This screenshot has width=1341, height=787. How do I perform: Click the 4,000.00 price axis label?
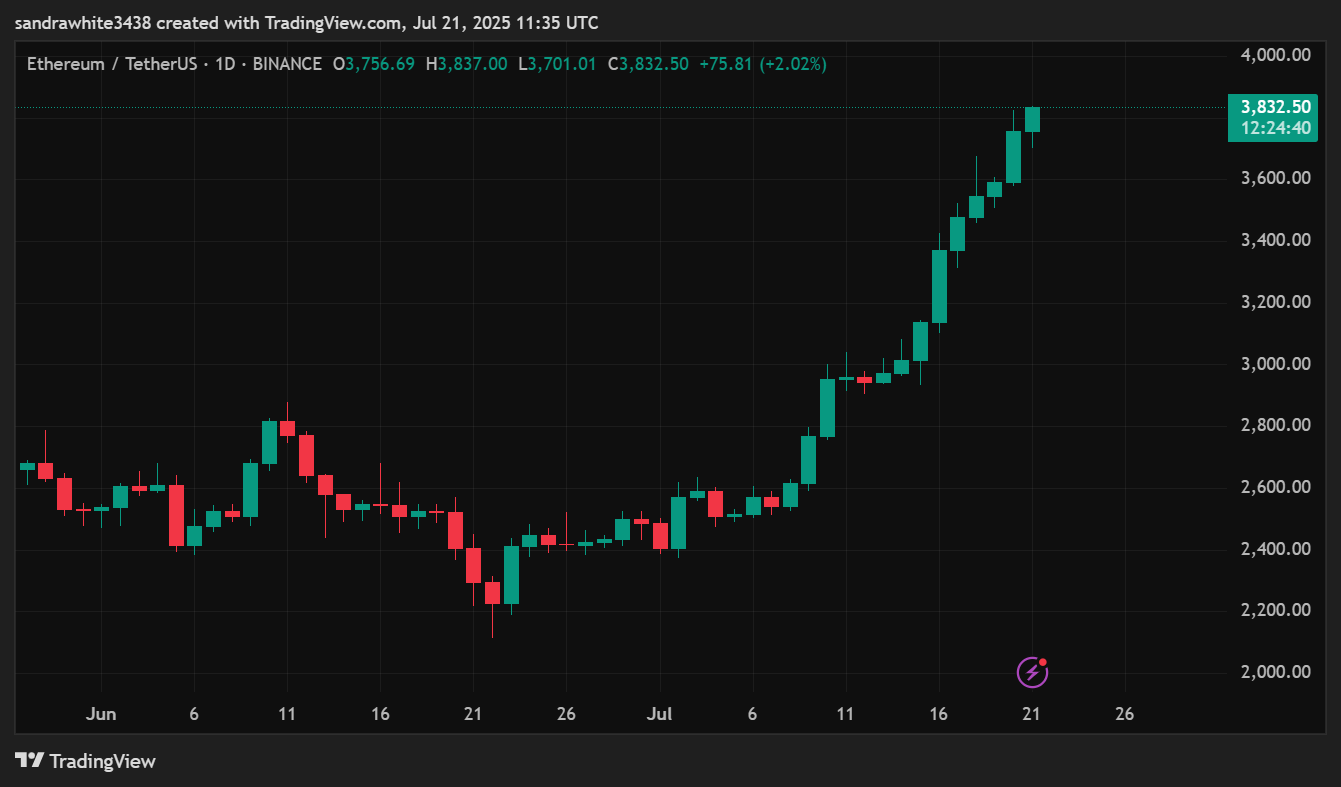tap(1275, 55)
